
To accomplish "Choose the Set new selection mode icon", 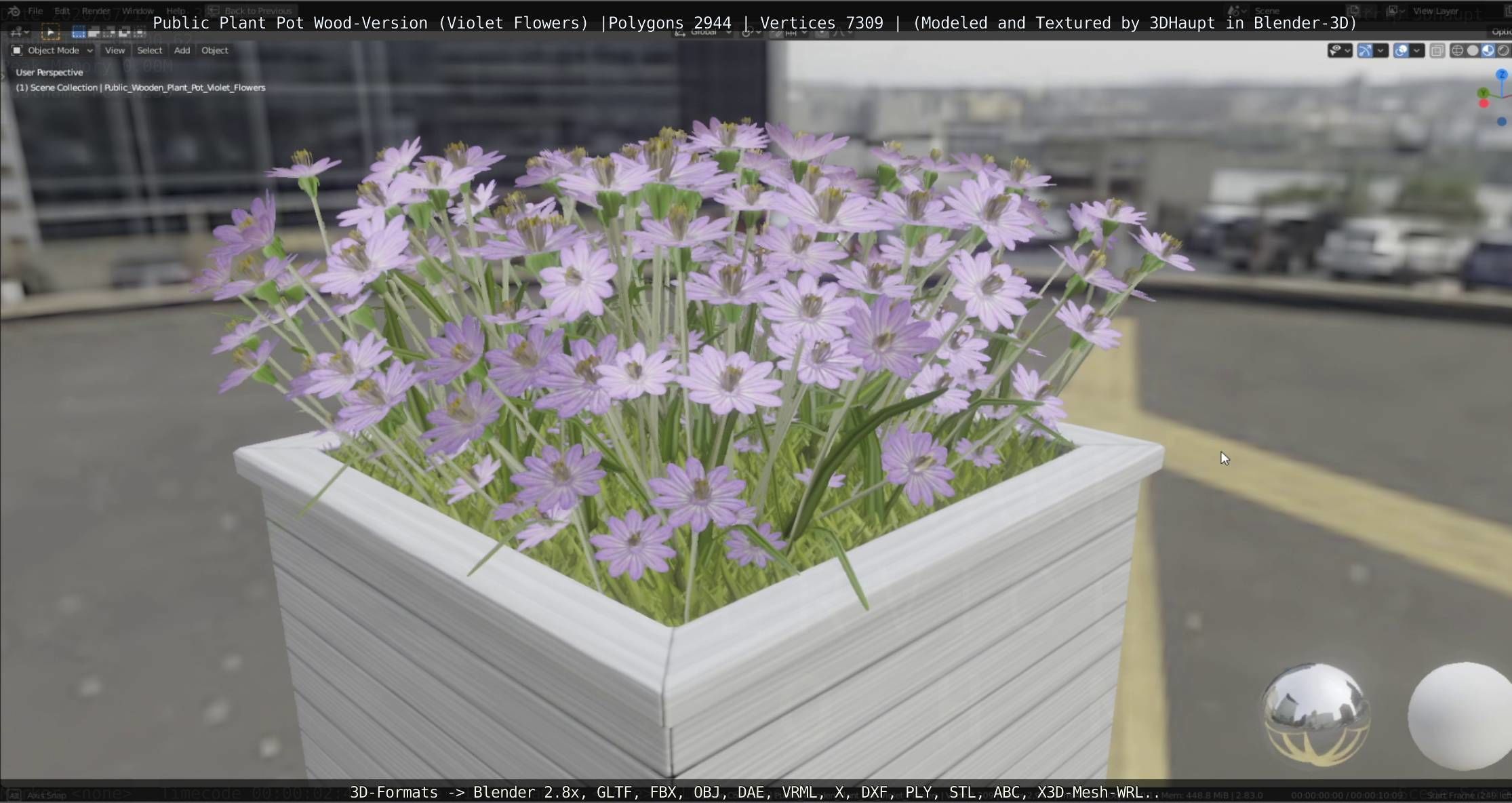I will [x=79, y=32].
